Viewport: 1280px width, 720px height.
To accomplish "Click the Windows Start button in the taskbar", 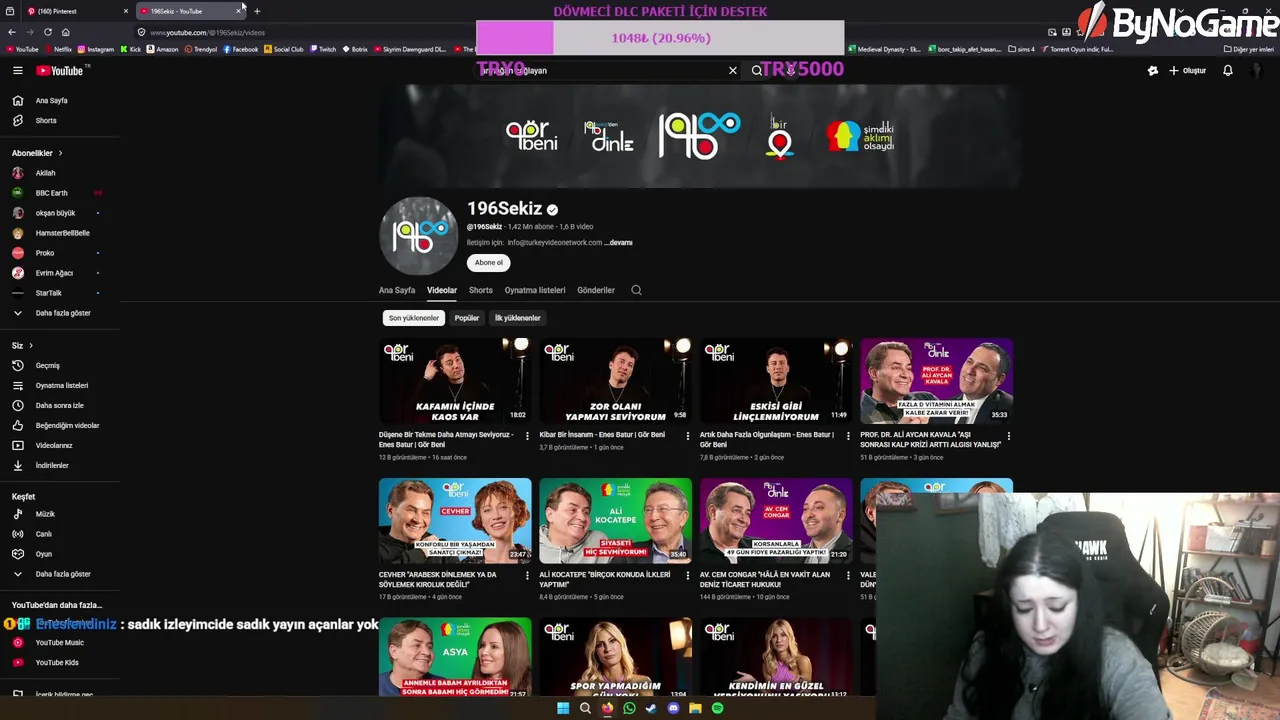I will (563, 708).
